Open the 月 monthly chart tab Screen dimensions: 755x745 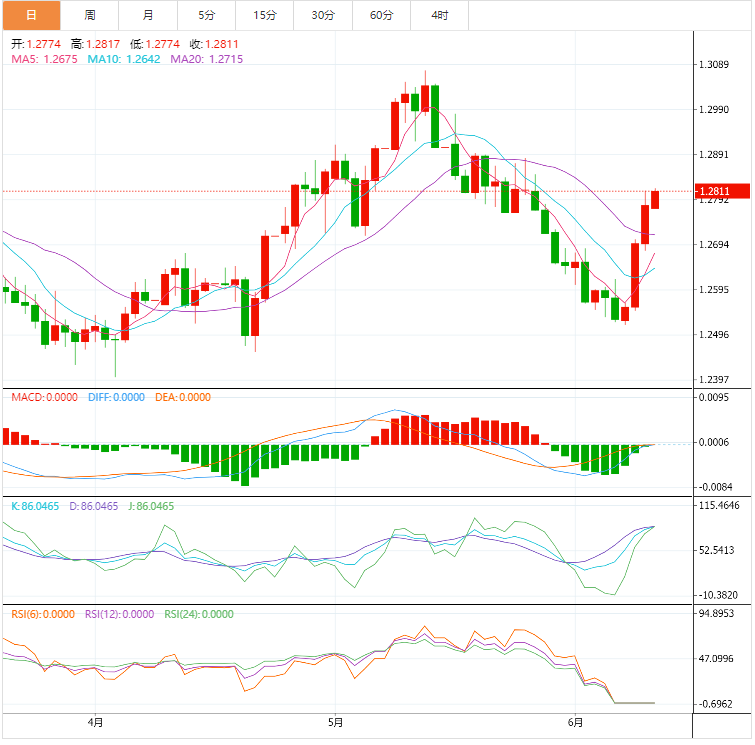[148, 15]
